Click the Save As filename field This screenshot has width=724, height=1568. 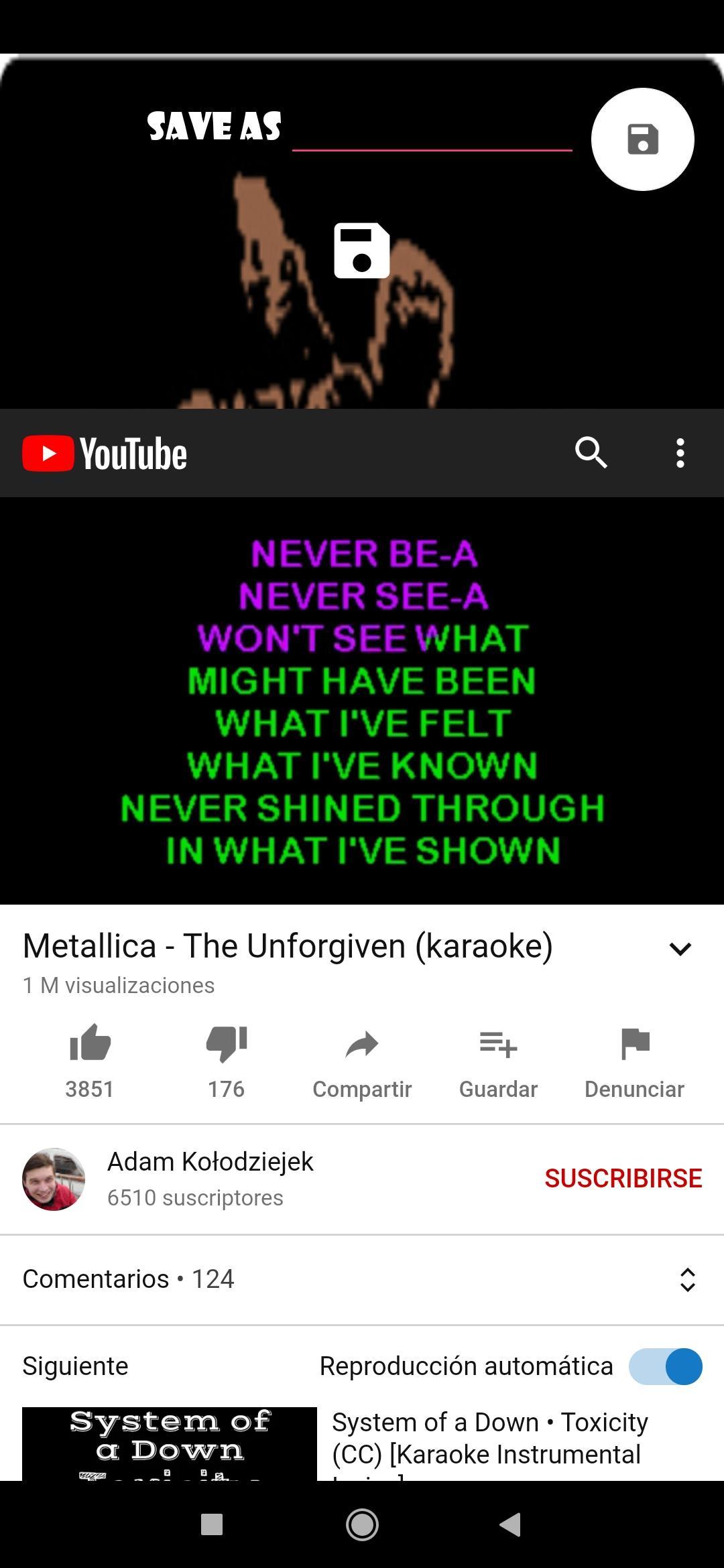coord(432,129)
